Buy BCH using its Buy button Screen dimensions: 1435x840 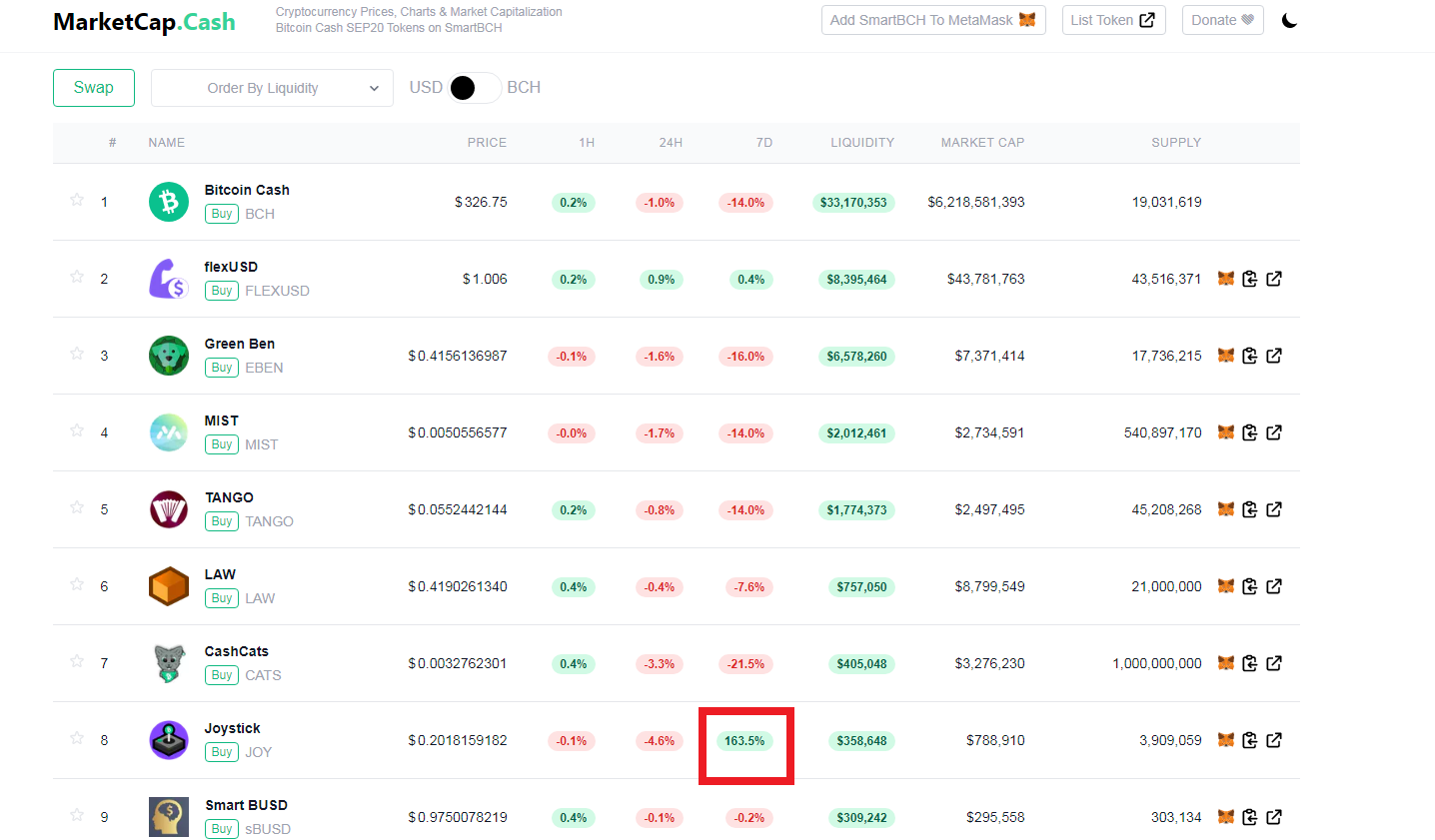(x=222, y=214)
